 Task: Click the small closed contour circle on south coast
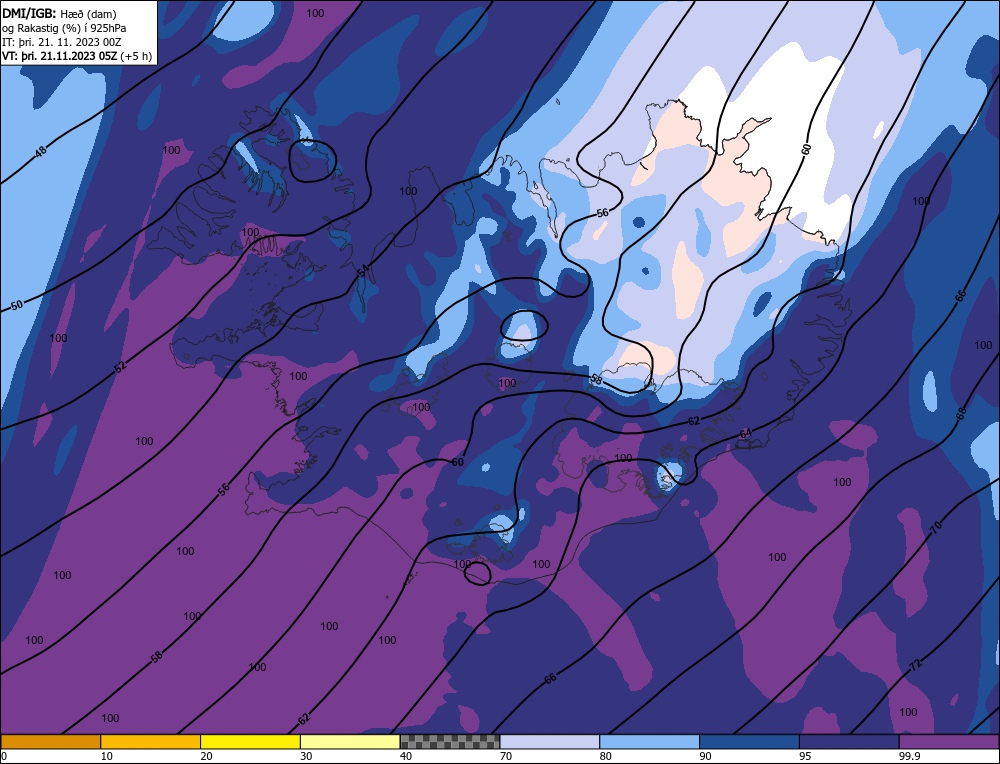pyautogui.click(x=477, y=573)
